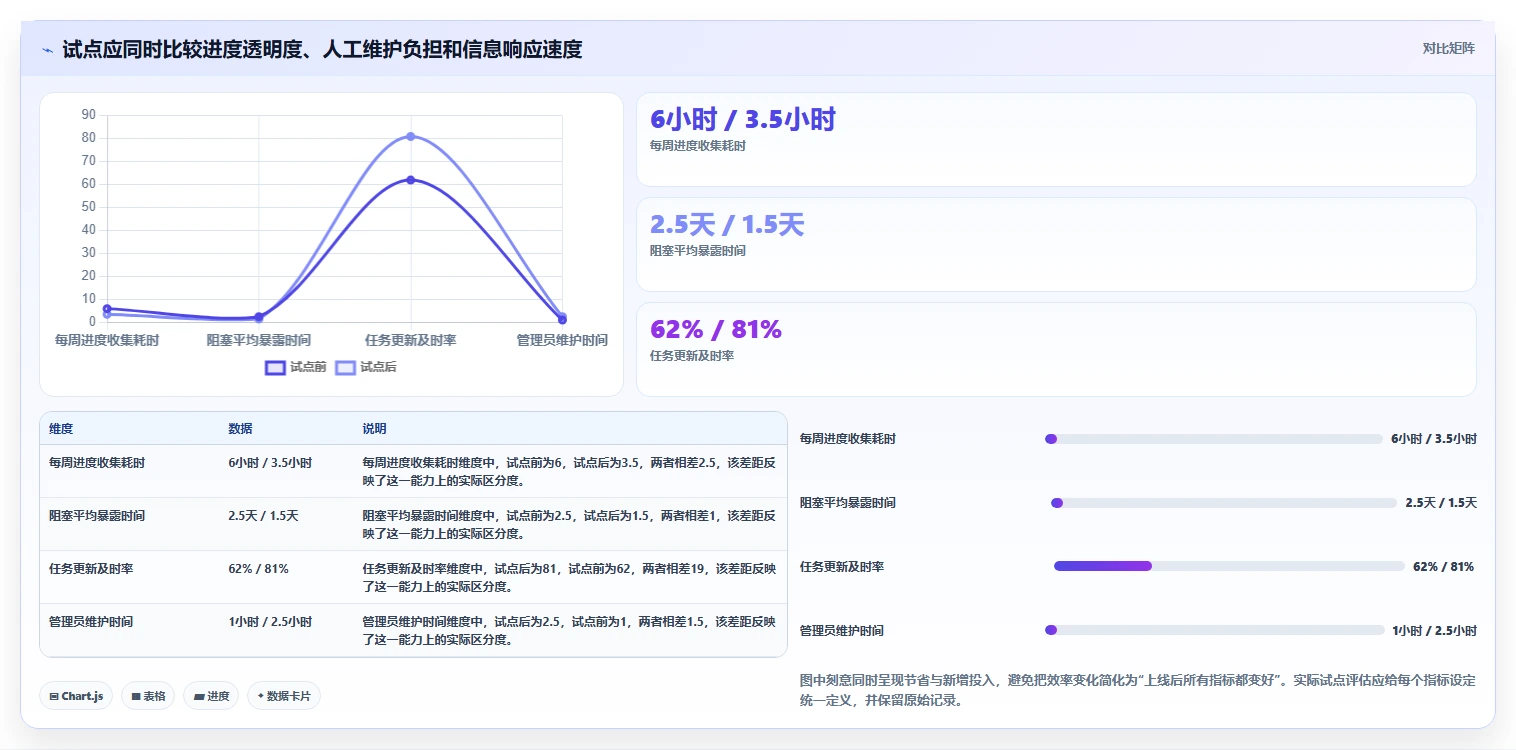Click the 62% / 81% data card value
This screenshot has height=750, width=1516.
pos(716,330)
